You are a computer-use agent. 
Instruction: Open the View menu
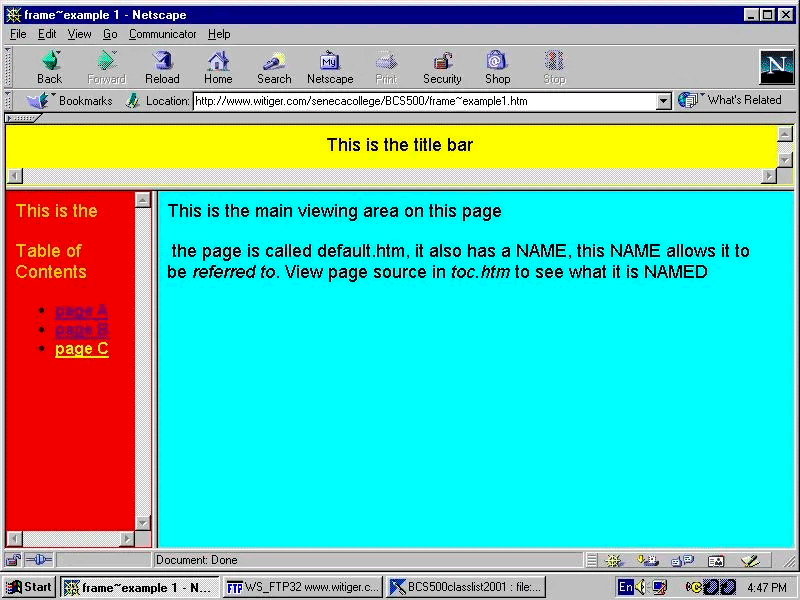(79, 34)
